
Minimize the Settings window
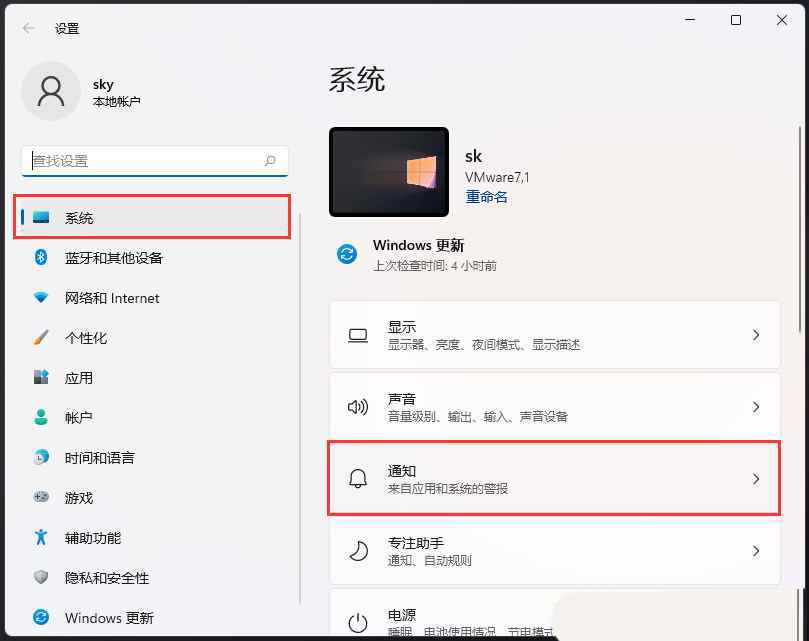click(690, 20)
